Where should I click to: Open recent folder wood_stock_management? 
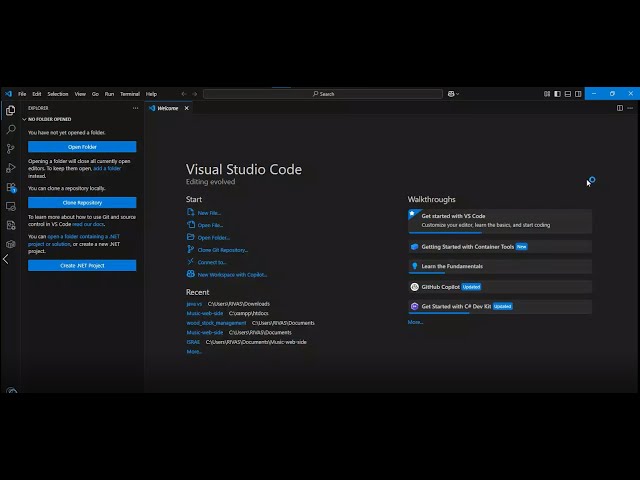(x=216, y=323)
